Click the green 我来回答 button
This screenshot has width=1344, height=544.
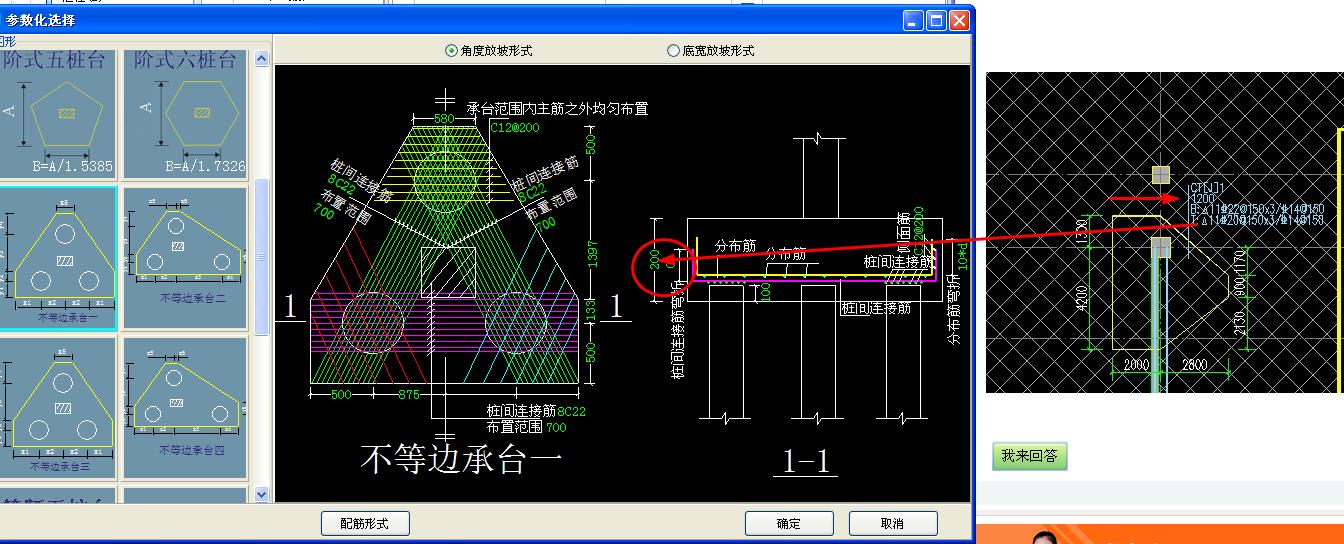click(1030, 456)
